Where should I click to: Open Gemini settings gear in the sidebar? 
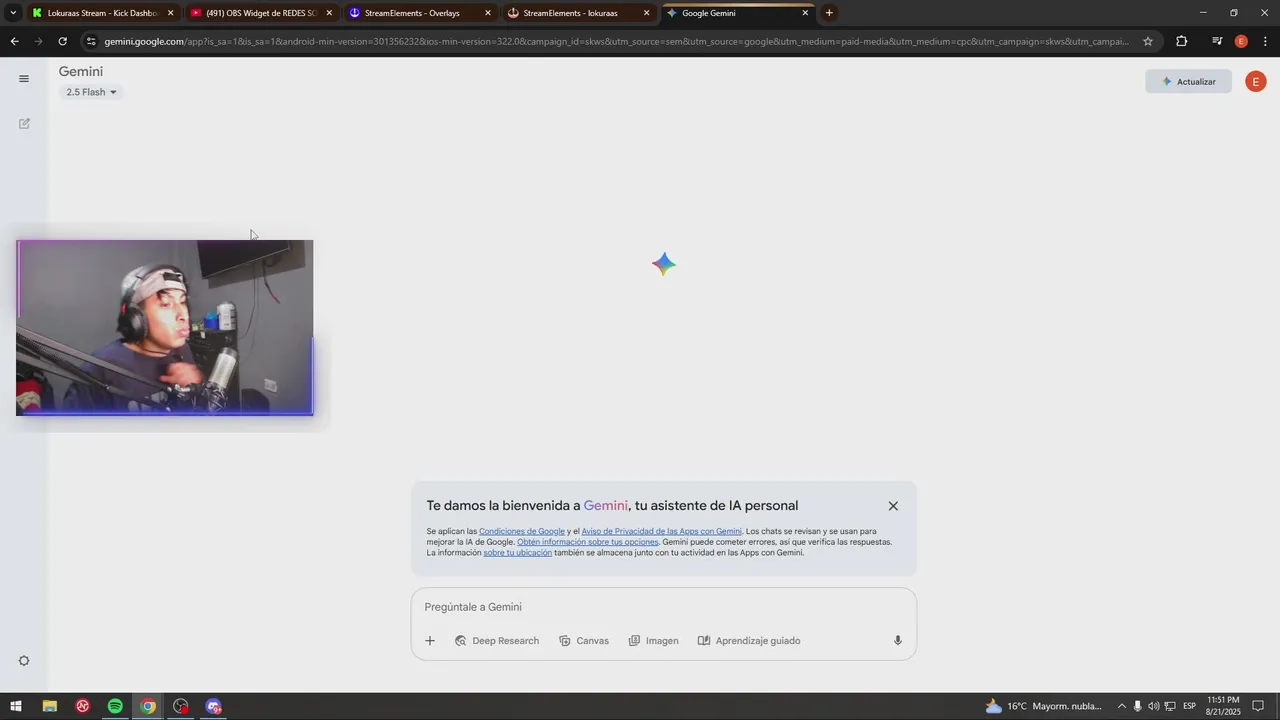pyautogui.click(x=24, y=661)
